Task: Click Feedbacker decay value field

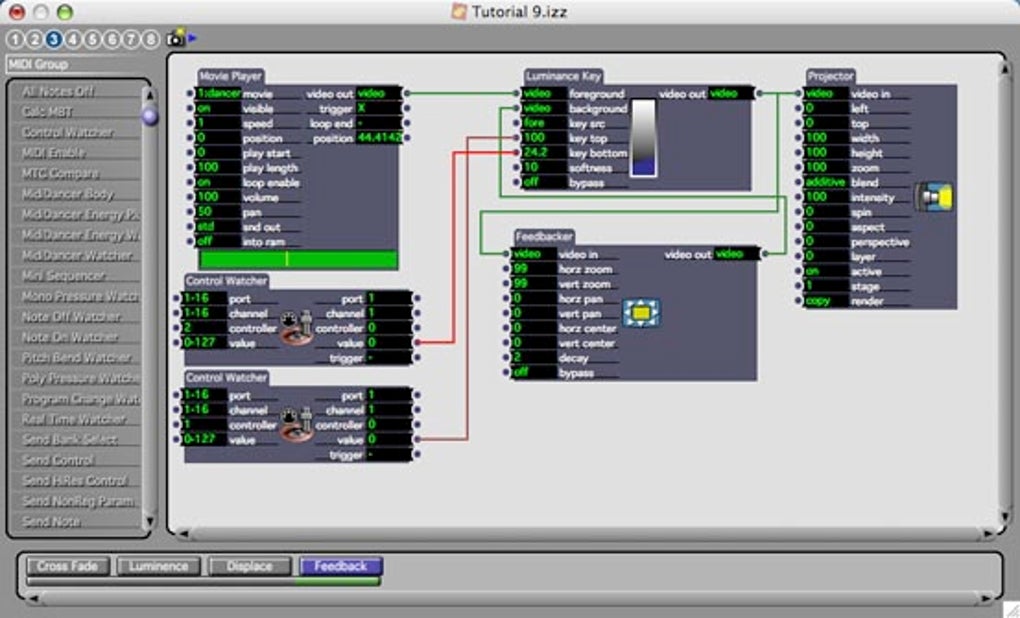Action: coord(534,358)
